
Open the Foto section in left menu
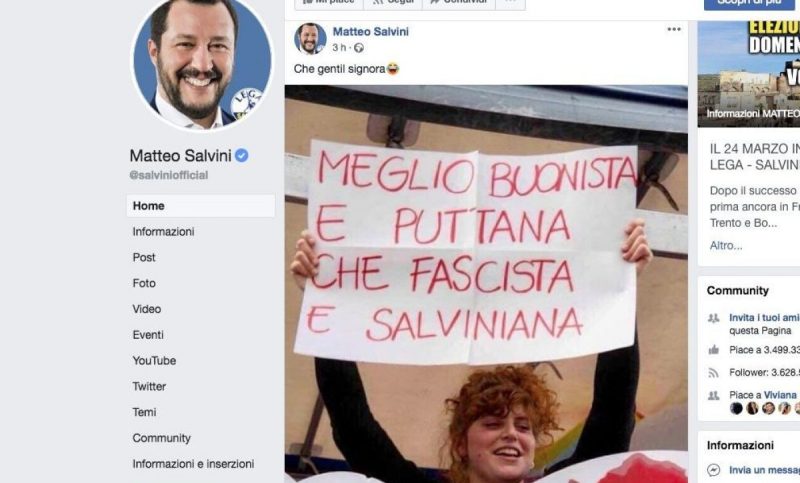144,283
